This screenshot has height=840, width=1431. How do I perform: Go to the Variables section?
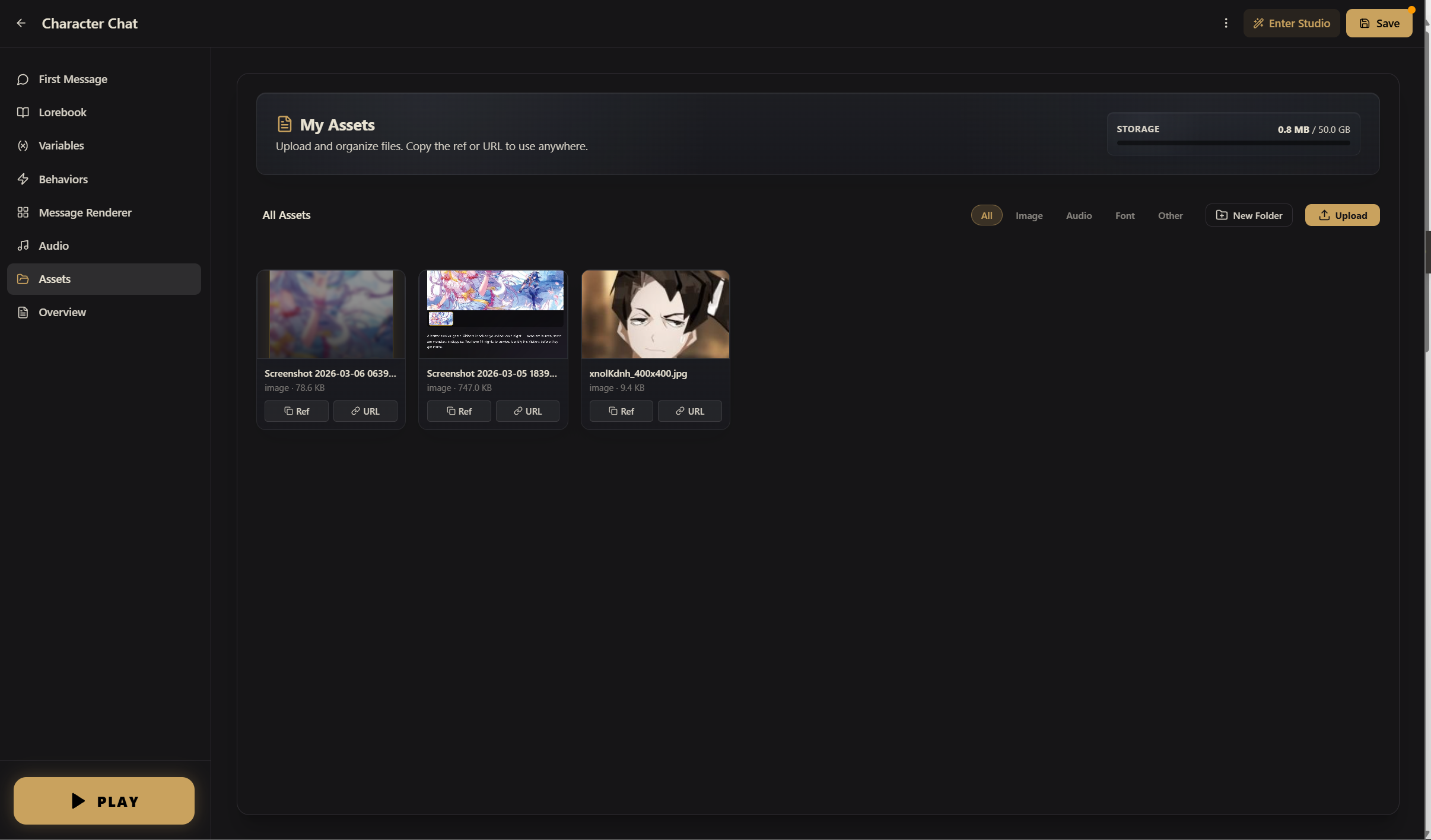(61, 146)
